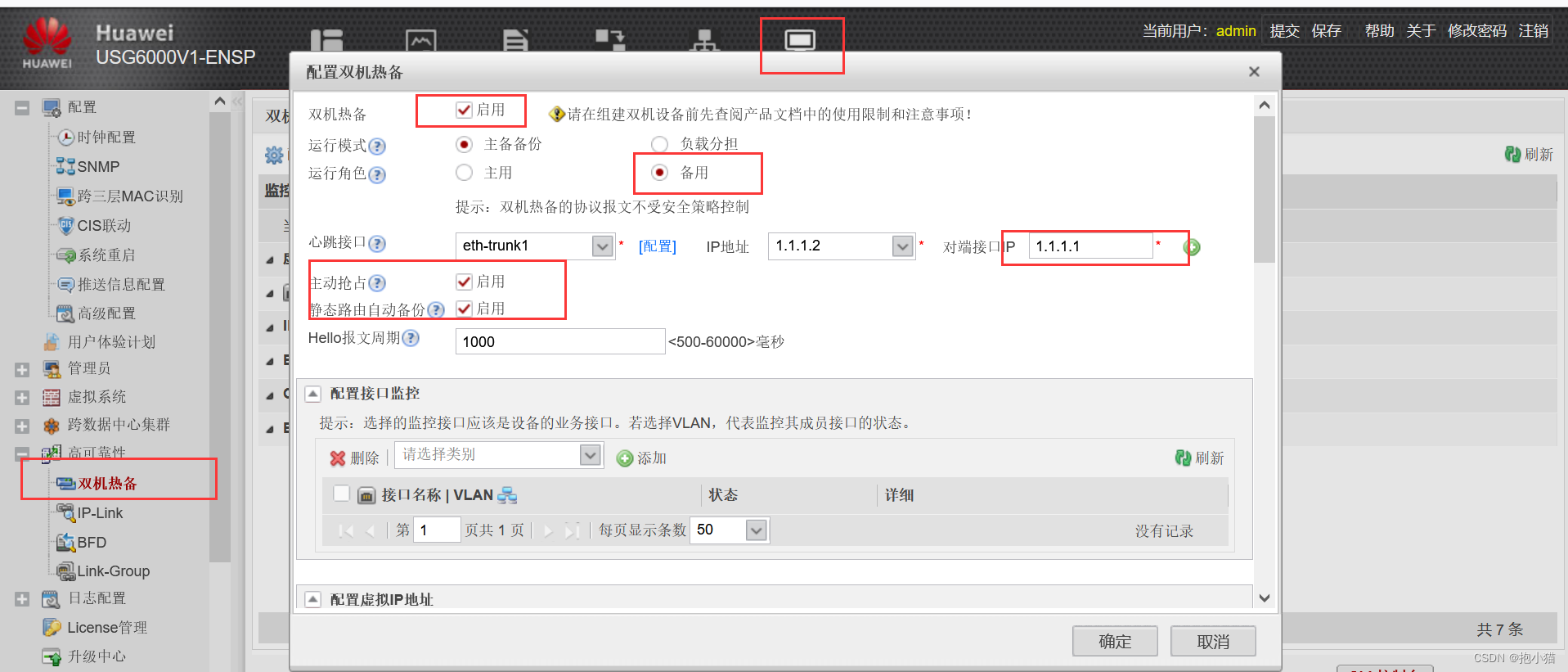Click 确定 button
Screen dimensions: 1568x672
pyautogui.click(x=1115, y=642)
